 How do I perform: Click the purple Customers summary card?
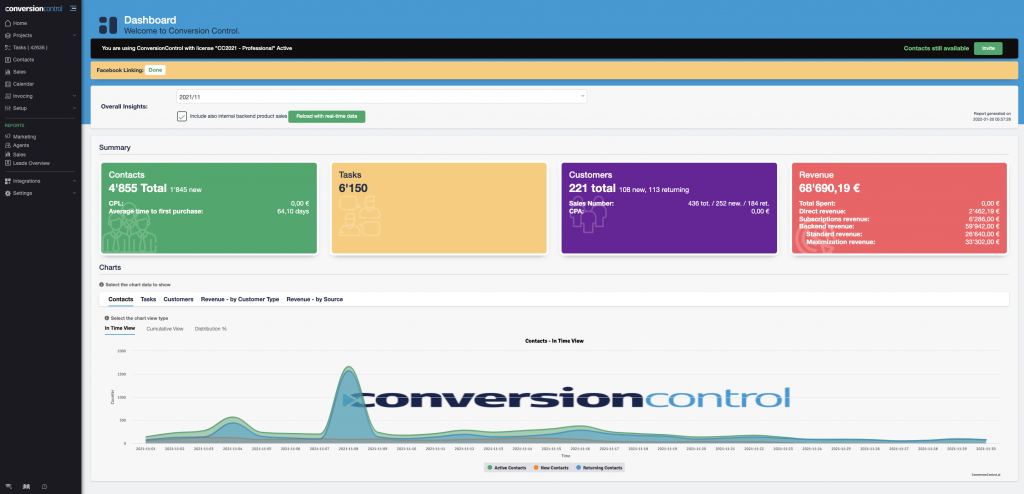coord(668,208)
